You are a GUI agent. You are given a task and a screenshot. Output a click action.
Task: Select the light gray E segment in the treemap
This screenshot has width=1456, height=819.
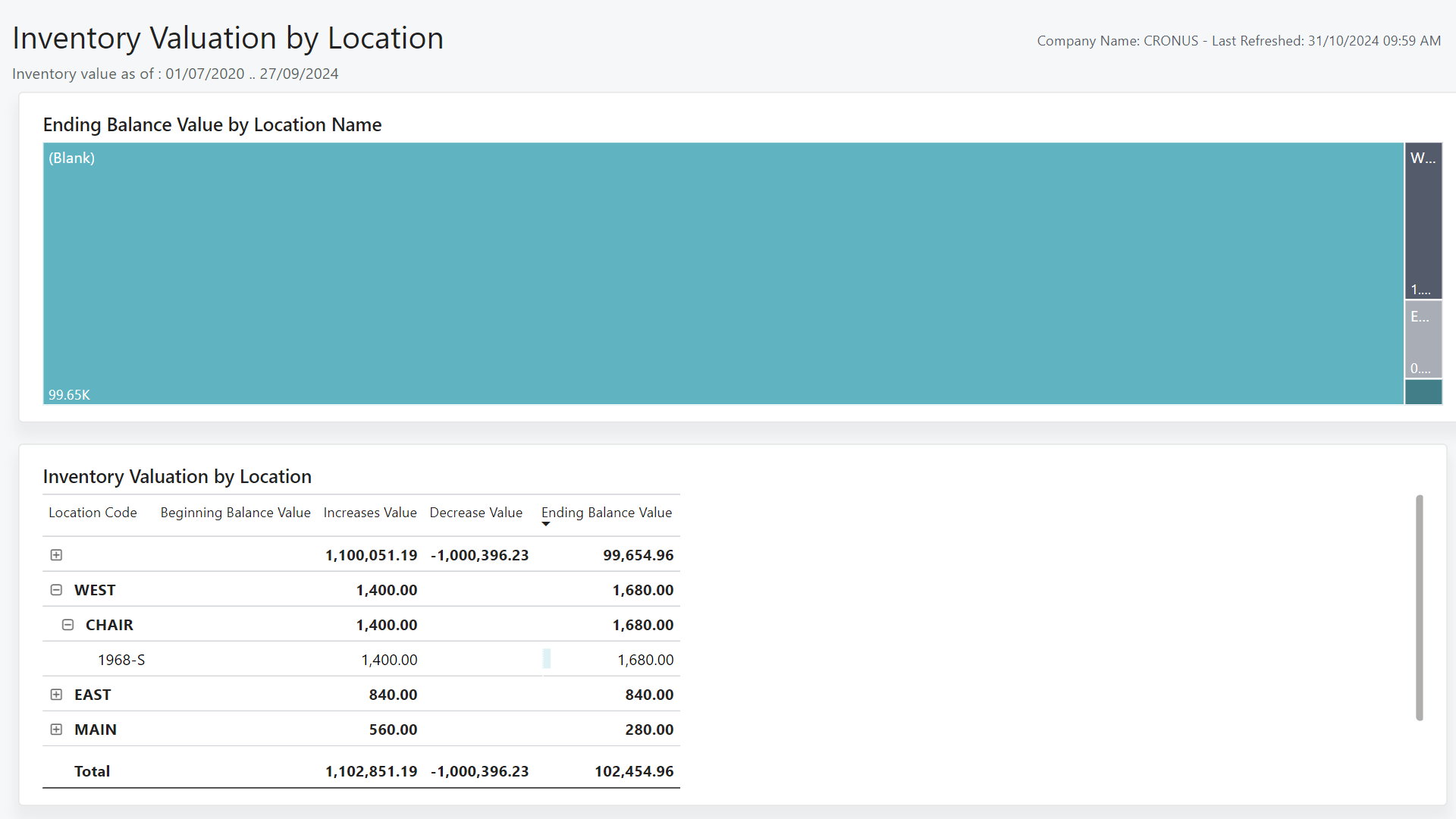tap(1423, 339)
